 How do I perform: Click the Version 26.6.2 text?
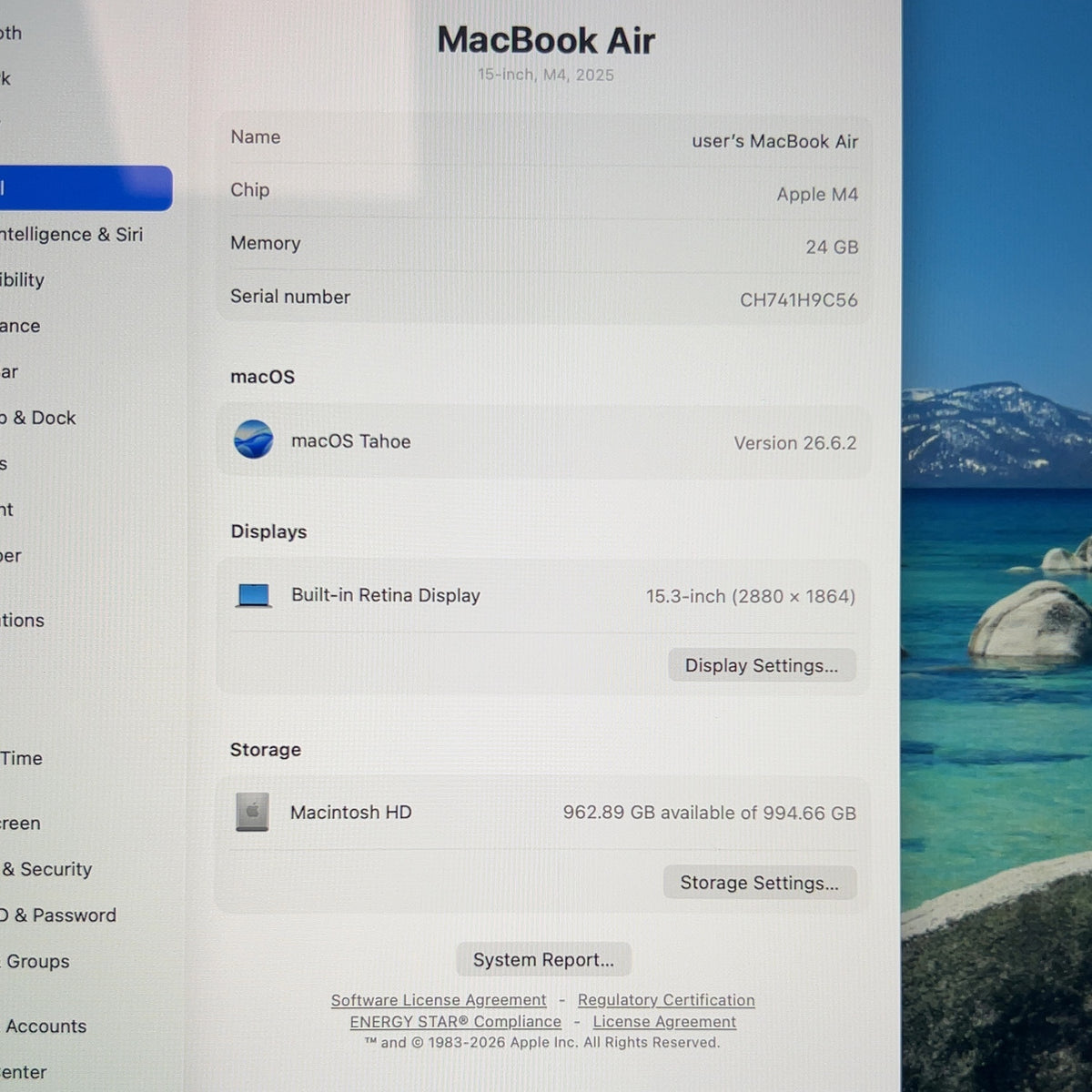point(795,442)
